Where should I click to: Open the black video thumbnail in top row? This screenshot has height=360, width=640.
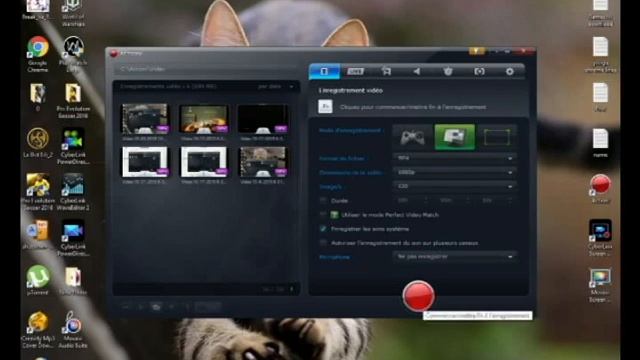263,119
